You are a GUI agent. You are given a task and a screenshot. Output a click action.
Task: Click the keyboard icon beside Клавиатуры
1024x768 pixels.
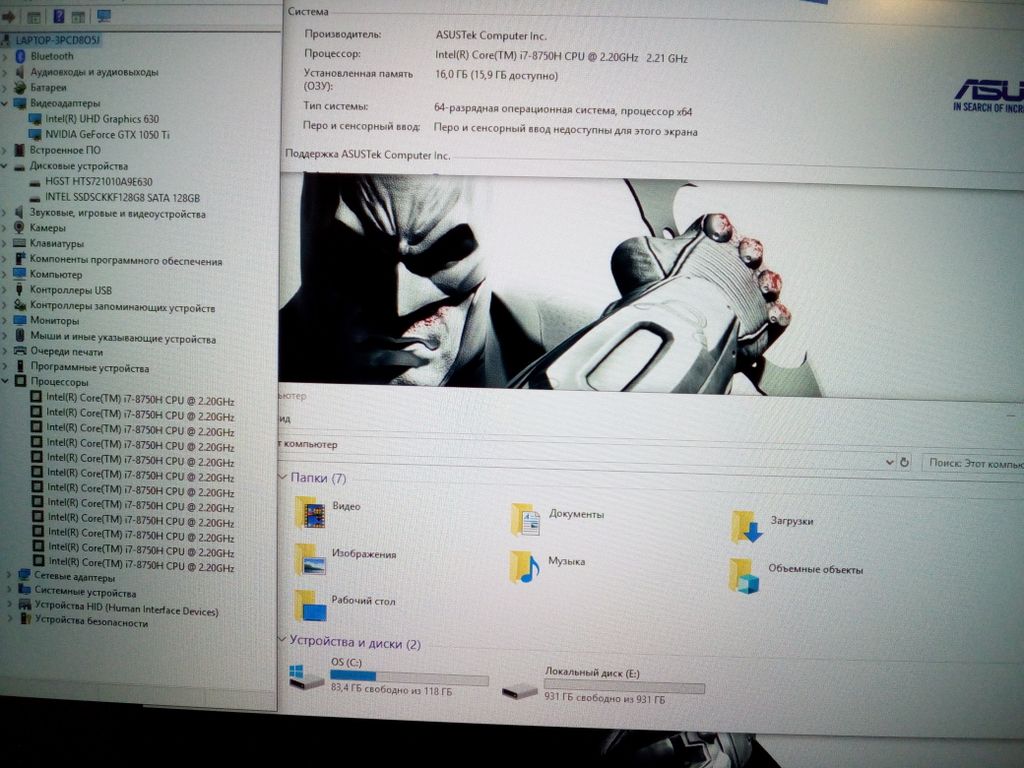pyautogui.click(x=20, y=243)
